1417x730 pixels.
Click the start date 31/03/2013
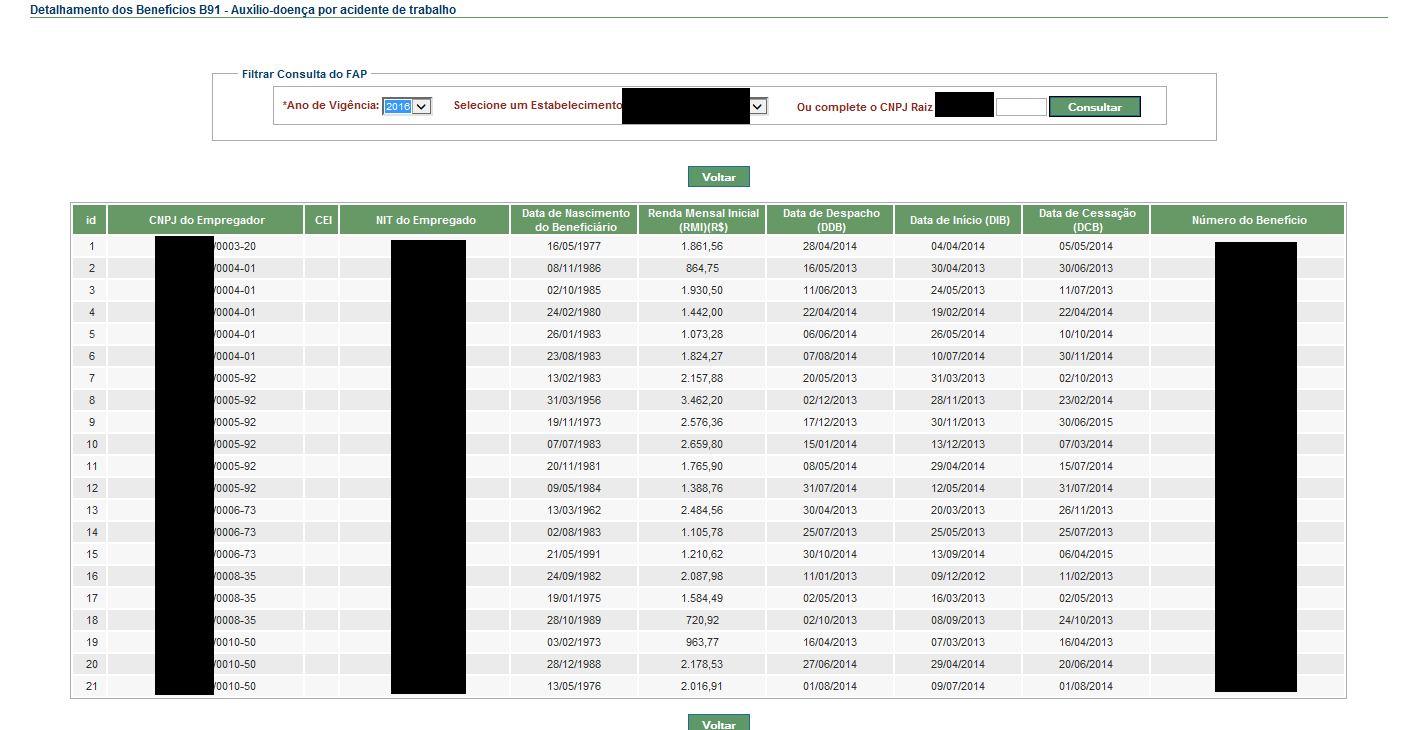[x=958, y=378]
